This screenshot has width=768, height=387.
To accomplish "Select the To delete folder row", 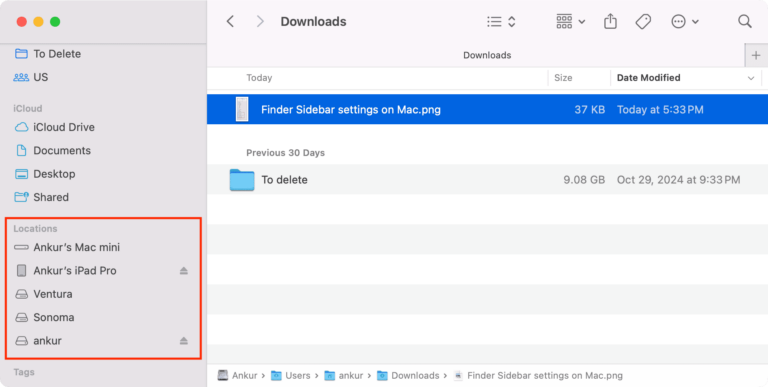I will (487, 180).
